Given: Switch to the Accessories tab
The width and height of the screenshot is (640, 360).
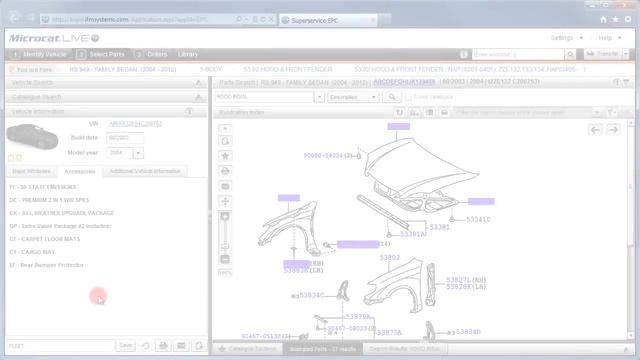Looking at the screenshot, I should click(x=80, y=172).
